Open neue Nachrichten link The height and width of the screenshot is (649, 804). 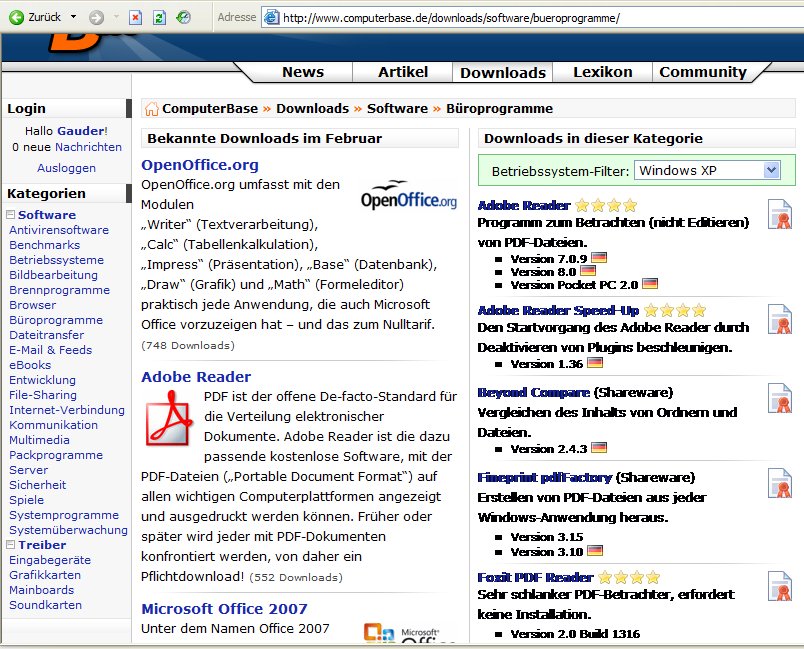point(88,147)
